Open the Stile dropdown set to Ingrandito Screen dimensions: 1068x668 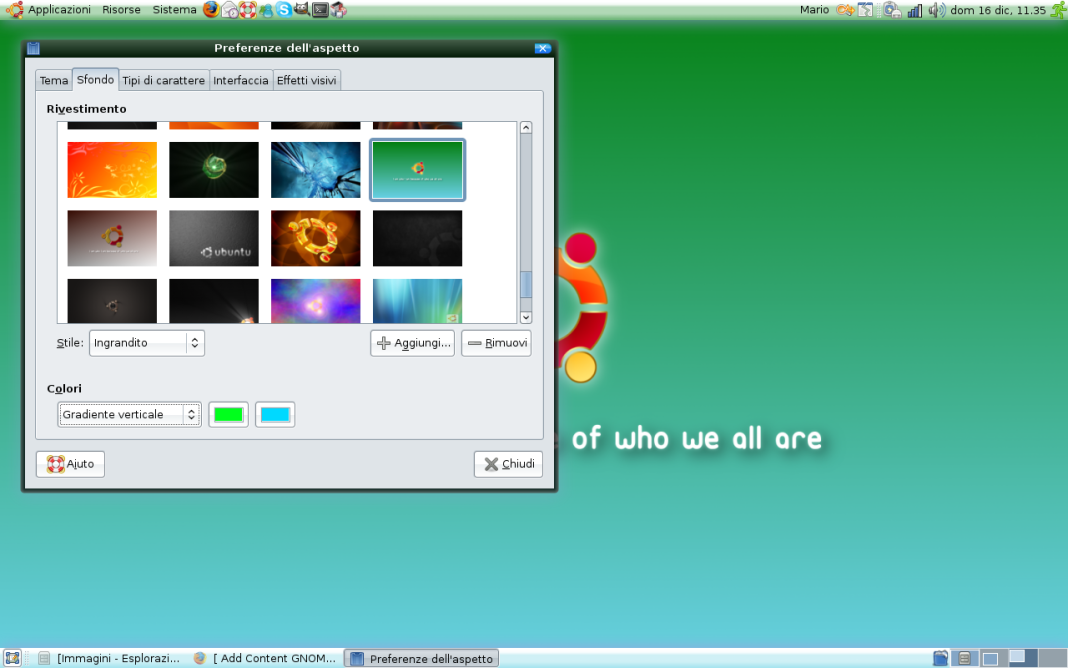(146, 343)
